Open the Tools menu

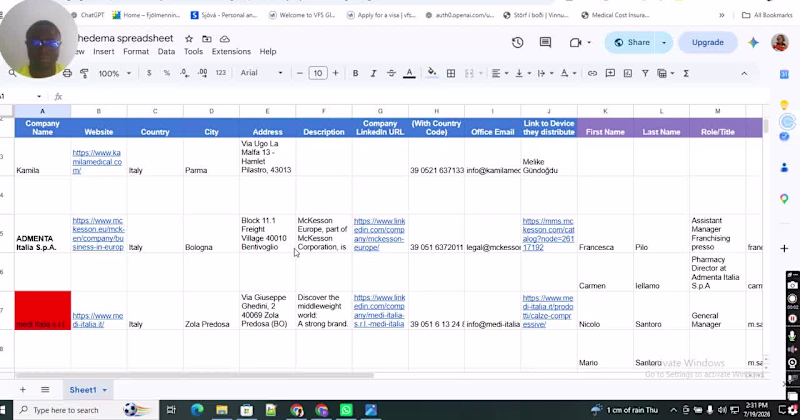tap(193, 52)
